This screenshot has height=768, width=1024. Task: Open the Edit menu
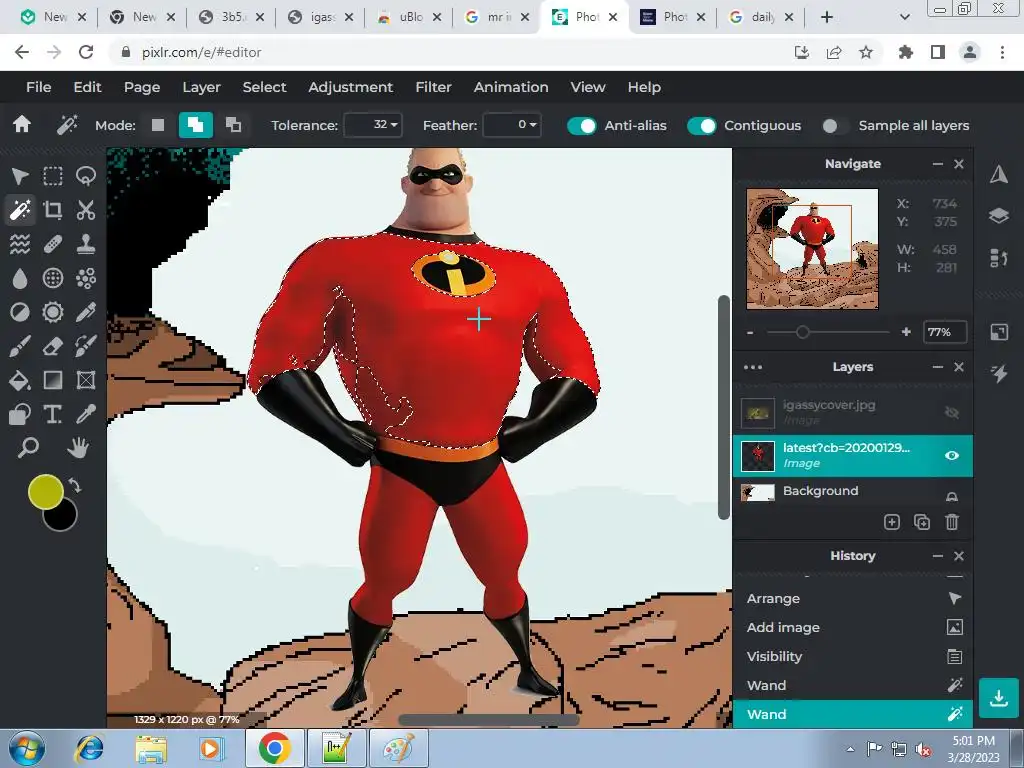click(87, 87)
